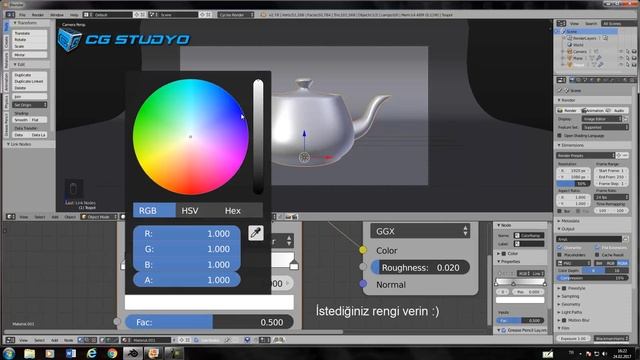Viewport: 640px width, 360px height.
Task: Open the Feature Set Supported dropdown
Action: (x=605, y=127)
